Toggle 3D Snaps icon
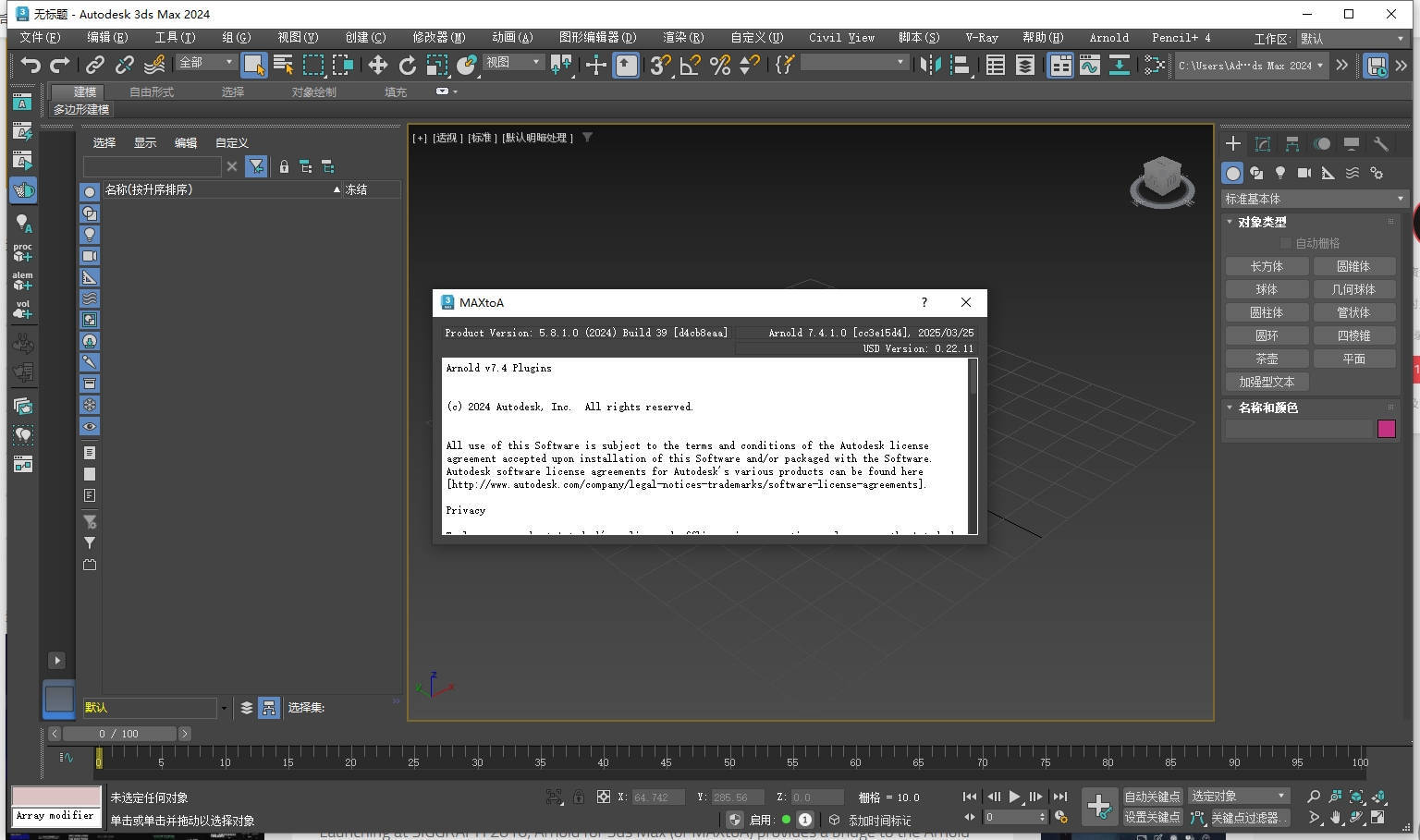The width and height of the screenshot is (1420, 840). pos(660,65)
